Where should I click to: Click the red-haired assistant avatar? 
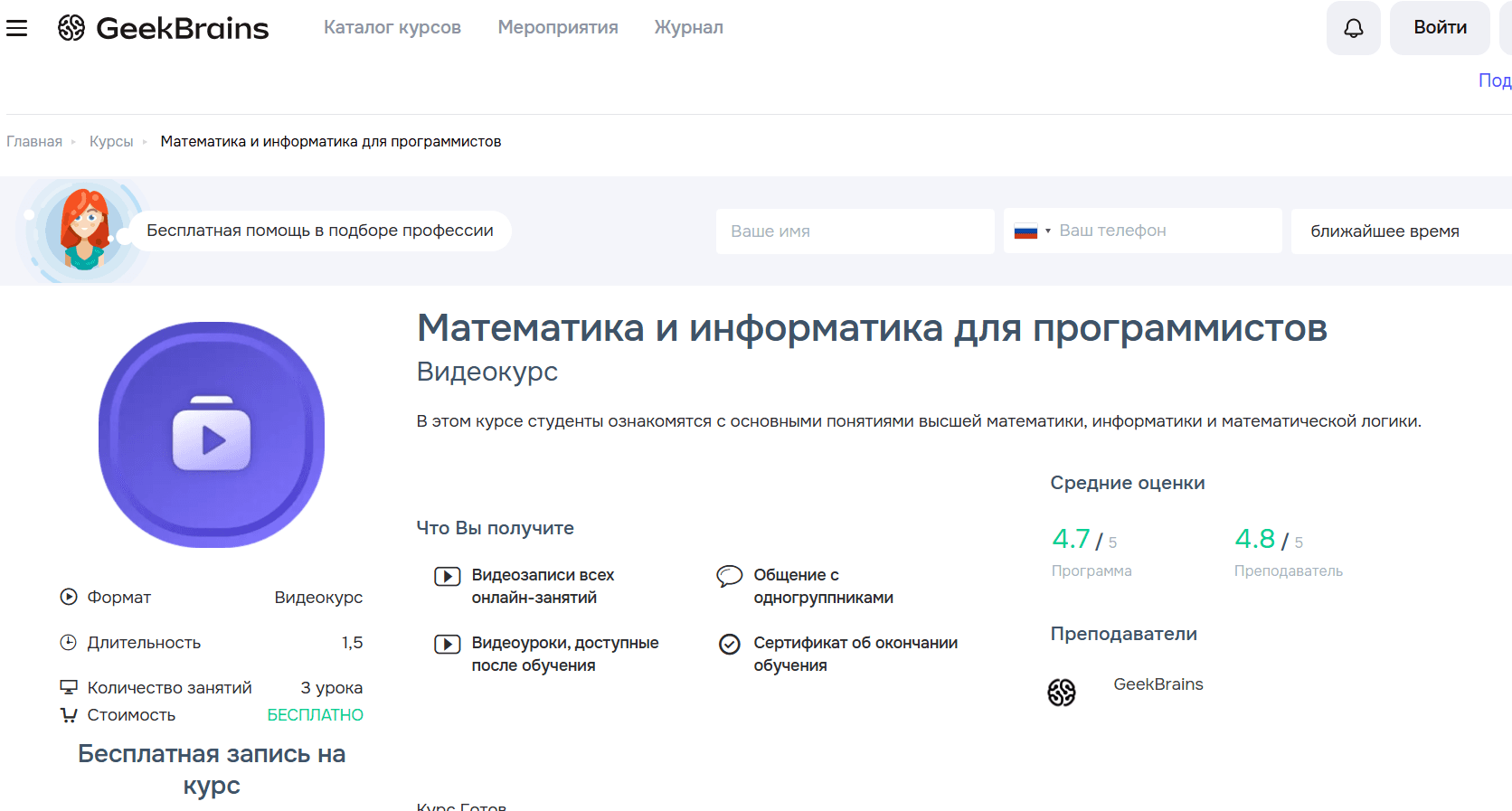[x=84, y=231]
